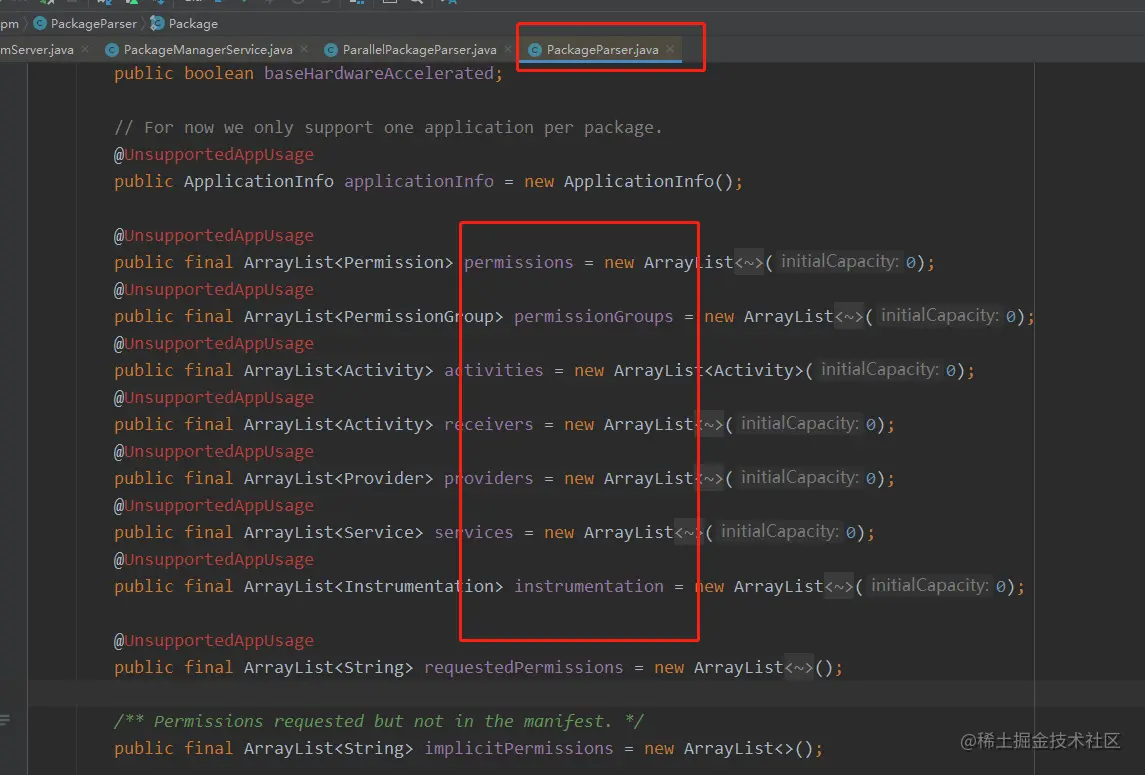Switch to the ParallelPackageParser.java tab
This screenshot has height=775, width=1145.
pos(419,50)
